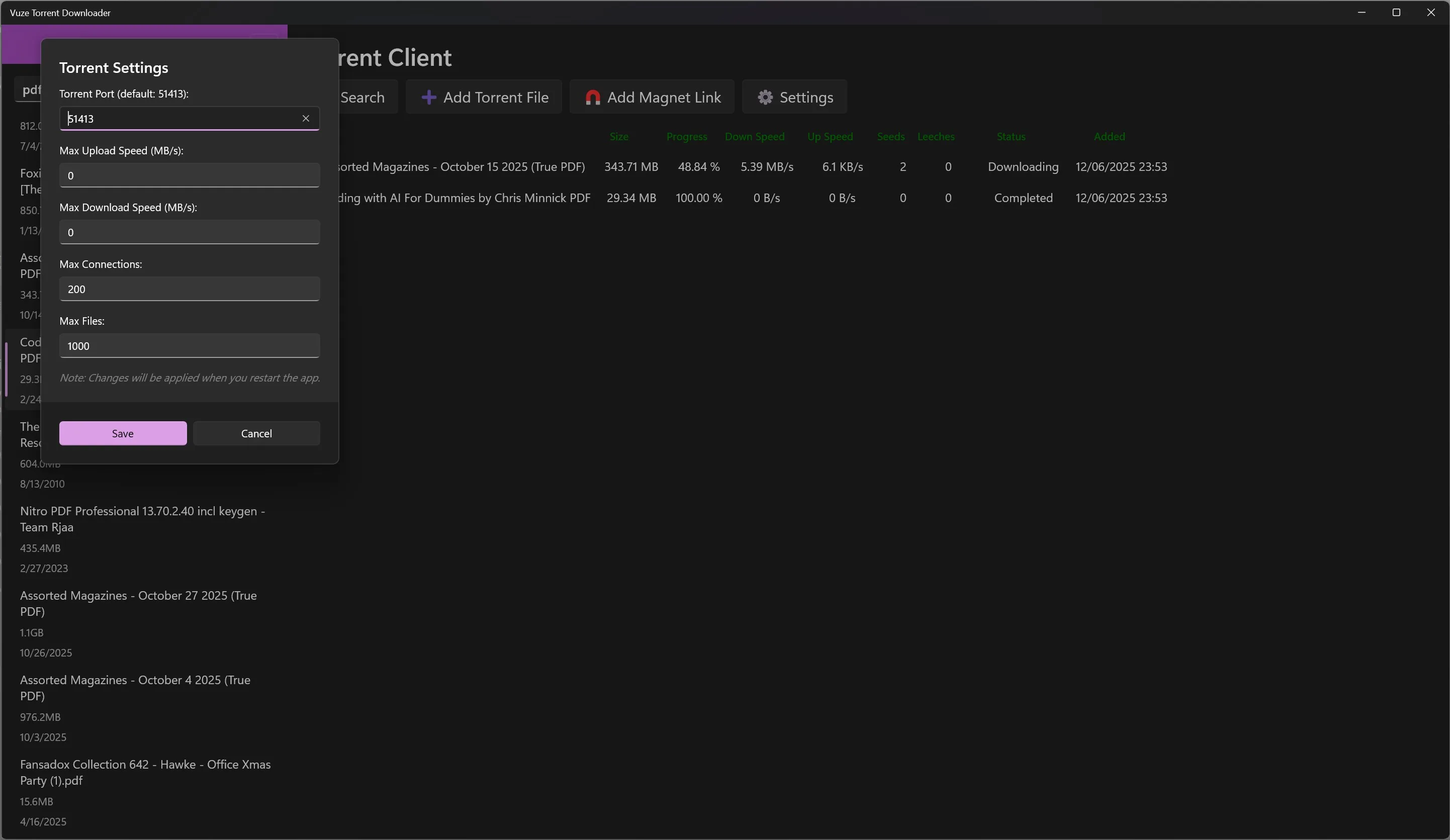Screen dimensions: 1450x840
Task: Click the 4/16/2025 date text
Action: coord(43,821)
